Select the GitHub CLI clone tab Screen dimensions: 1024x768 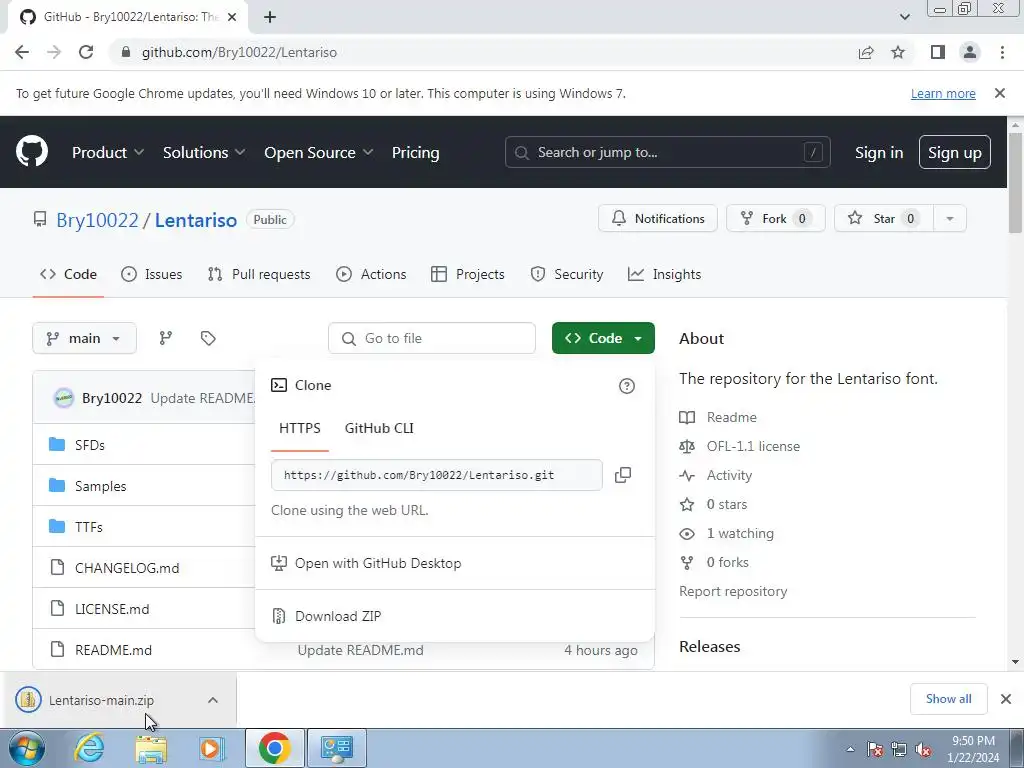pyautogui.click(x=379, y=428)
